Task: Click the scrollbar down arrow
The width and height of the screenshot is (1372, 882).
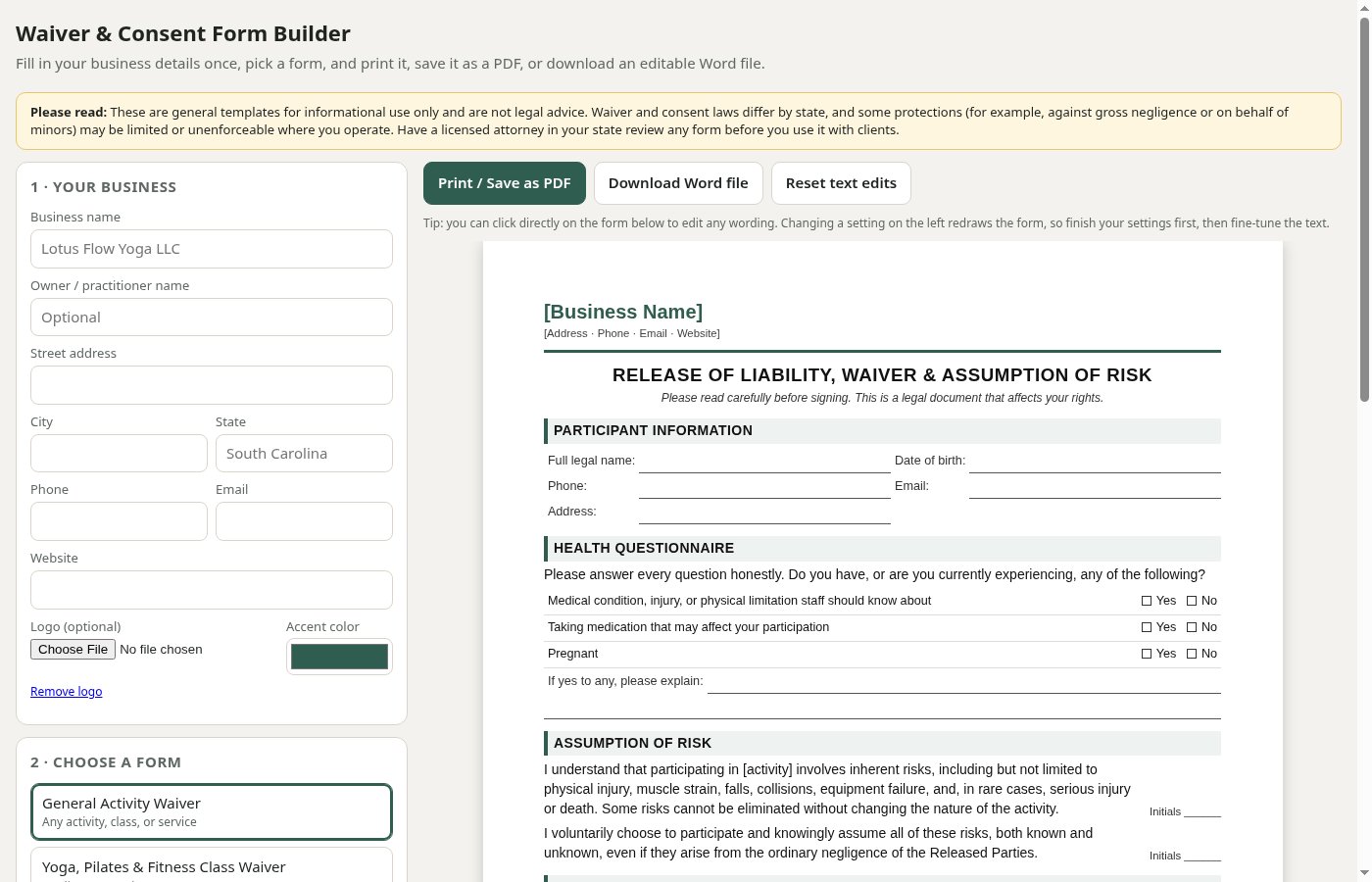Action: (x=1364, y=873)
